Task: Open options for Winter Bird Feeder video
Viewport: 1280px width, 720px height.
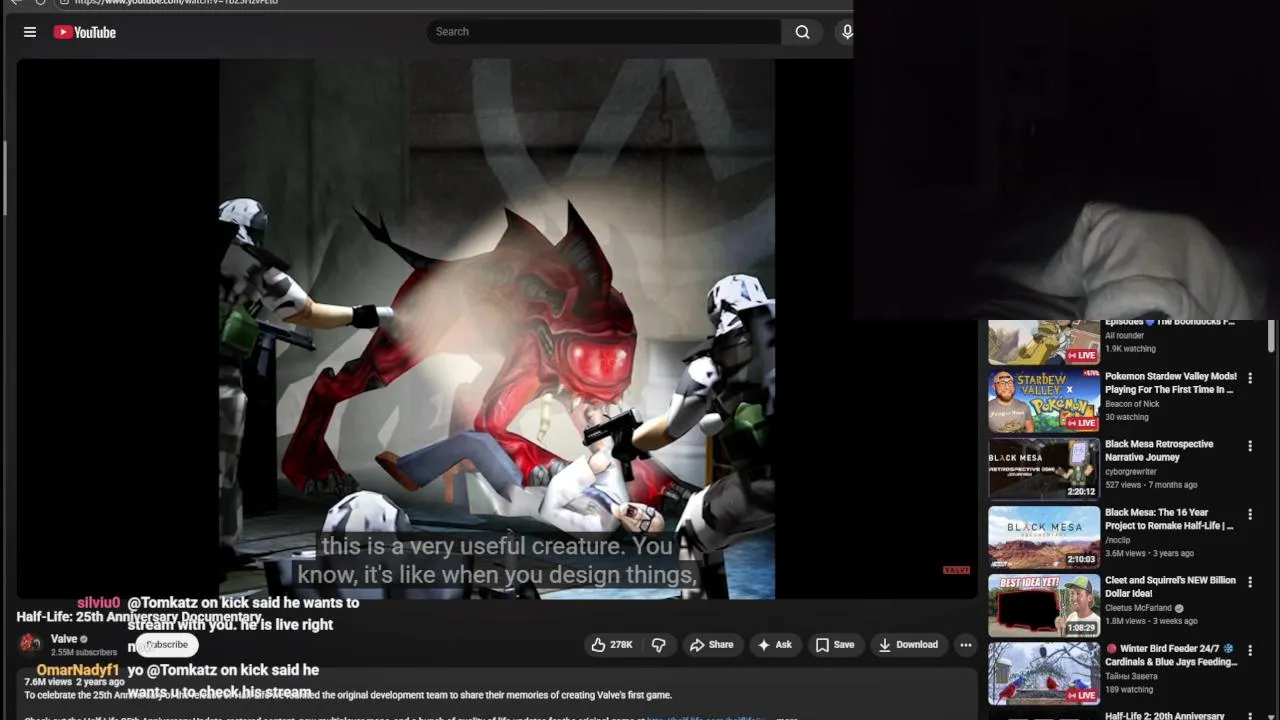Action: coord(1249,650)
